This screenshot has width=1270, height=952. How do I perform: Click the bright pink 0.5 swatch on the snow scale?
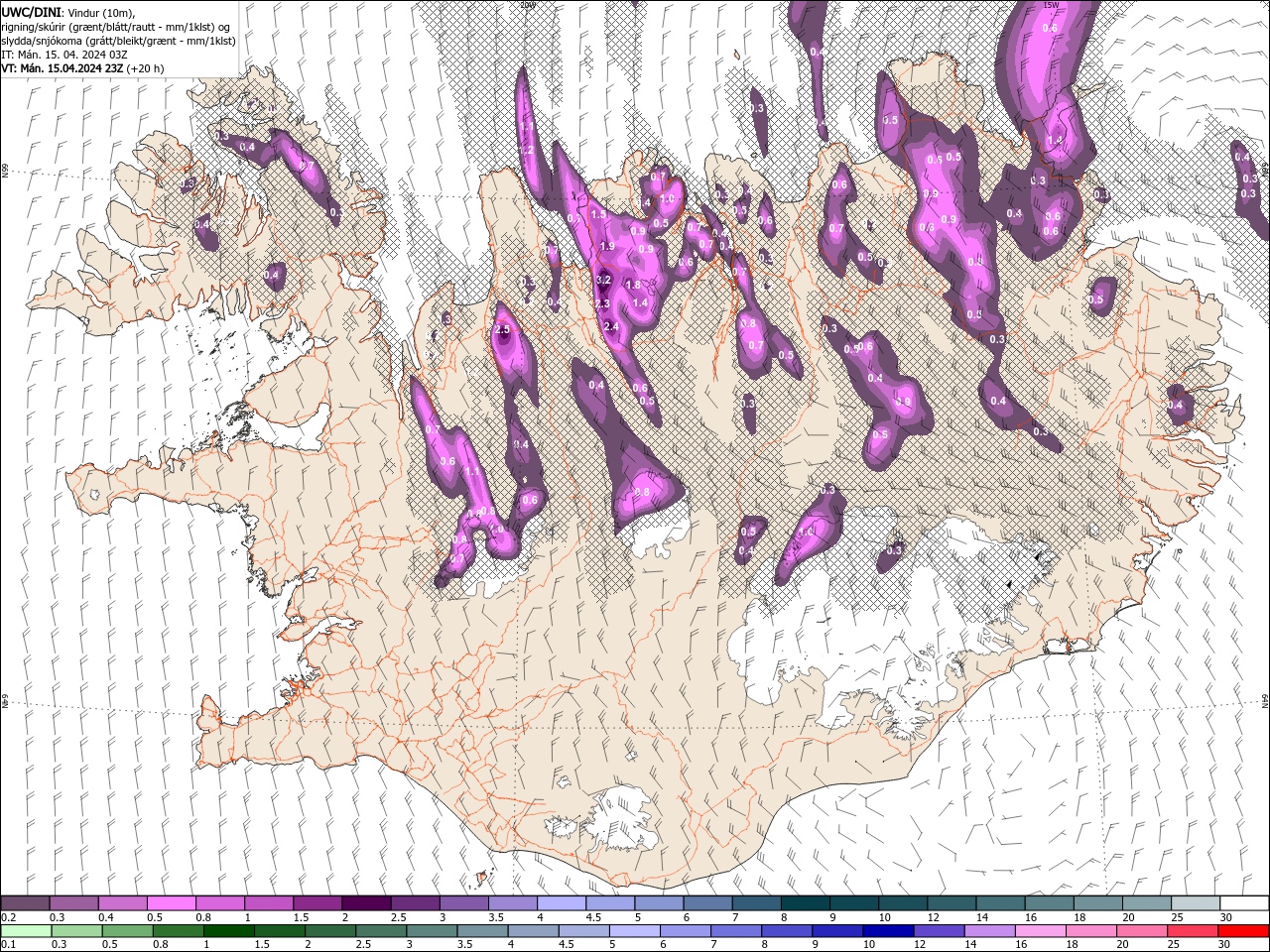tap(171, 903)
